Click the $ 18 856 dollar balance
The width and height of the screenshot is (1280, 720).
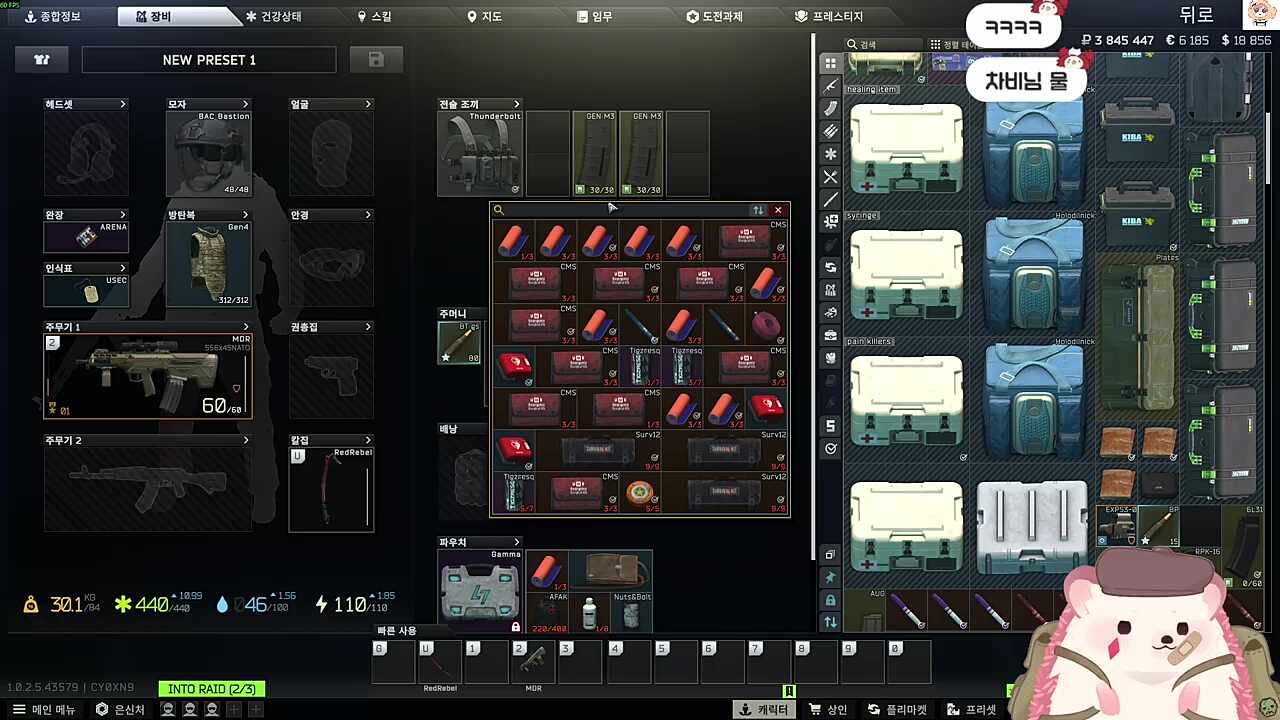1246,41
